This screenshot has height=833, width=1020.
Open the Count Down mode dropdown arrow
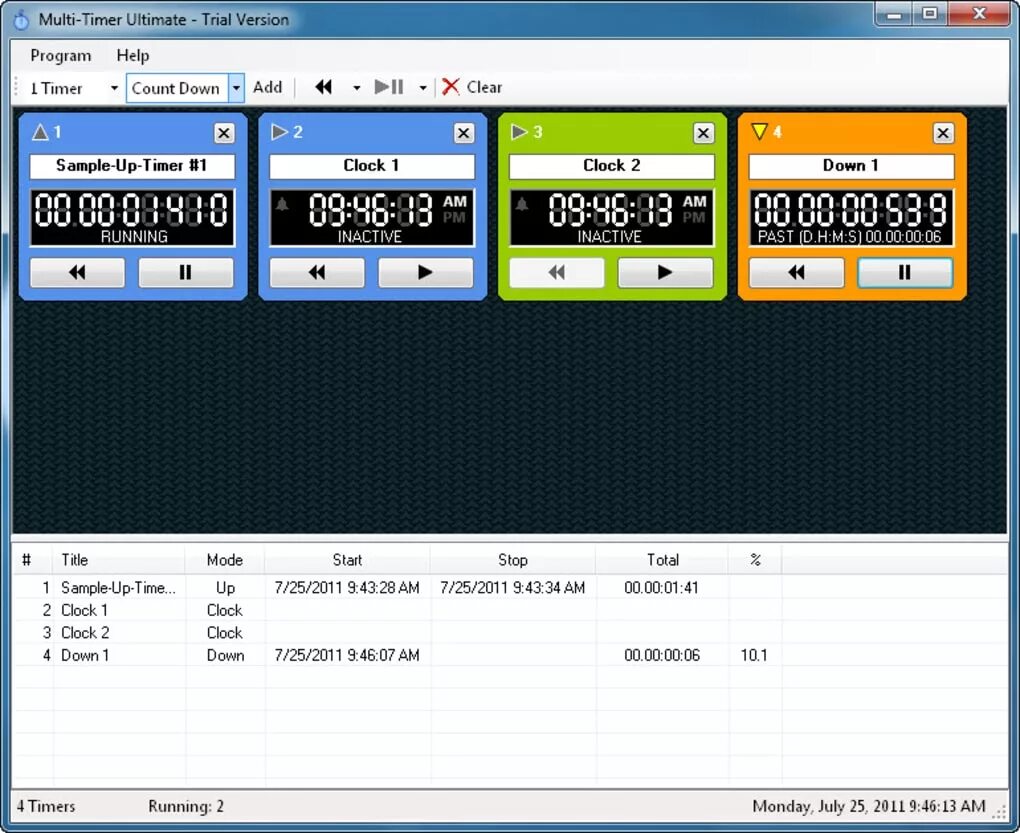236,88
